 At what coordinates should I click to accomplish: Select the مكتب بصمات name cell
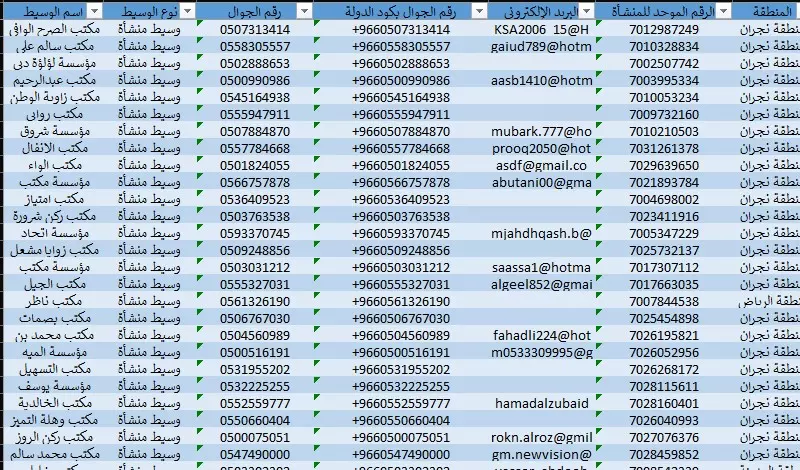coord(53,318)
